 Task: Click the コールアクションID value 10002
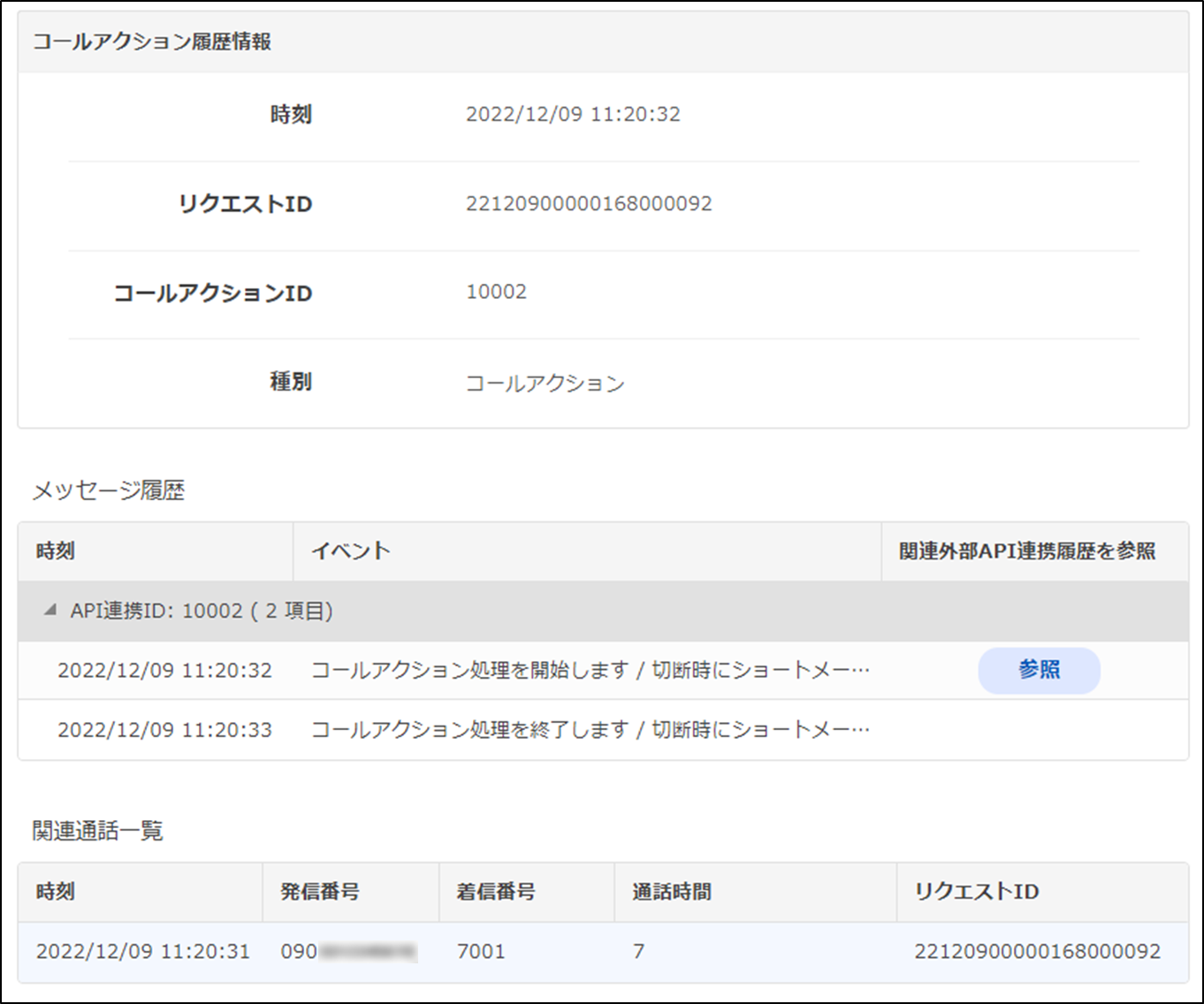click(496, 292)
